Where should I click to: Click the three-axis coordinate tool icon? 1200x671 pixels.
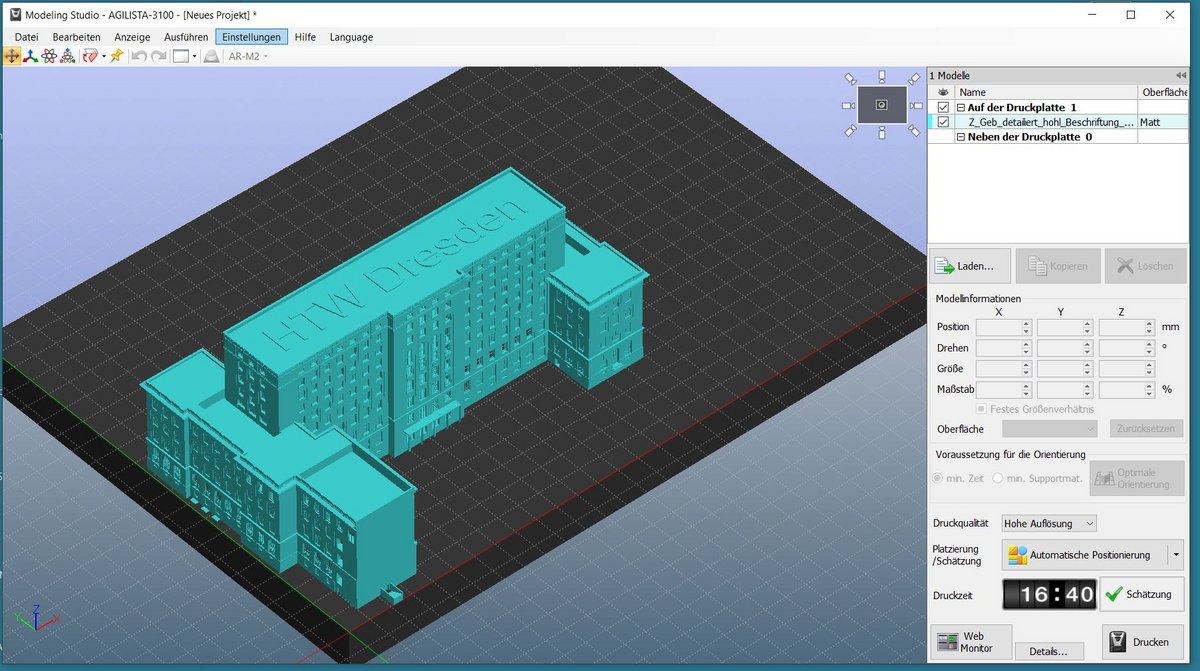click(x=31, y=56)
